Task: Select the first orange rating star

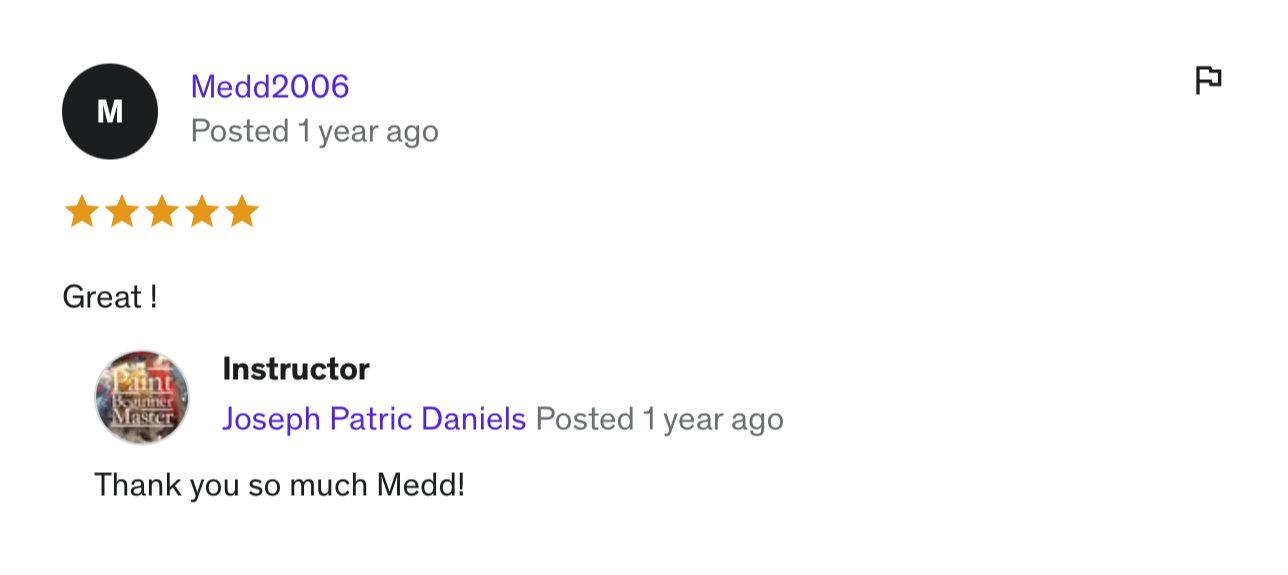Action: tap(81, 212)
